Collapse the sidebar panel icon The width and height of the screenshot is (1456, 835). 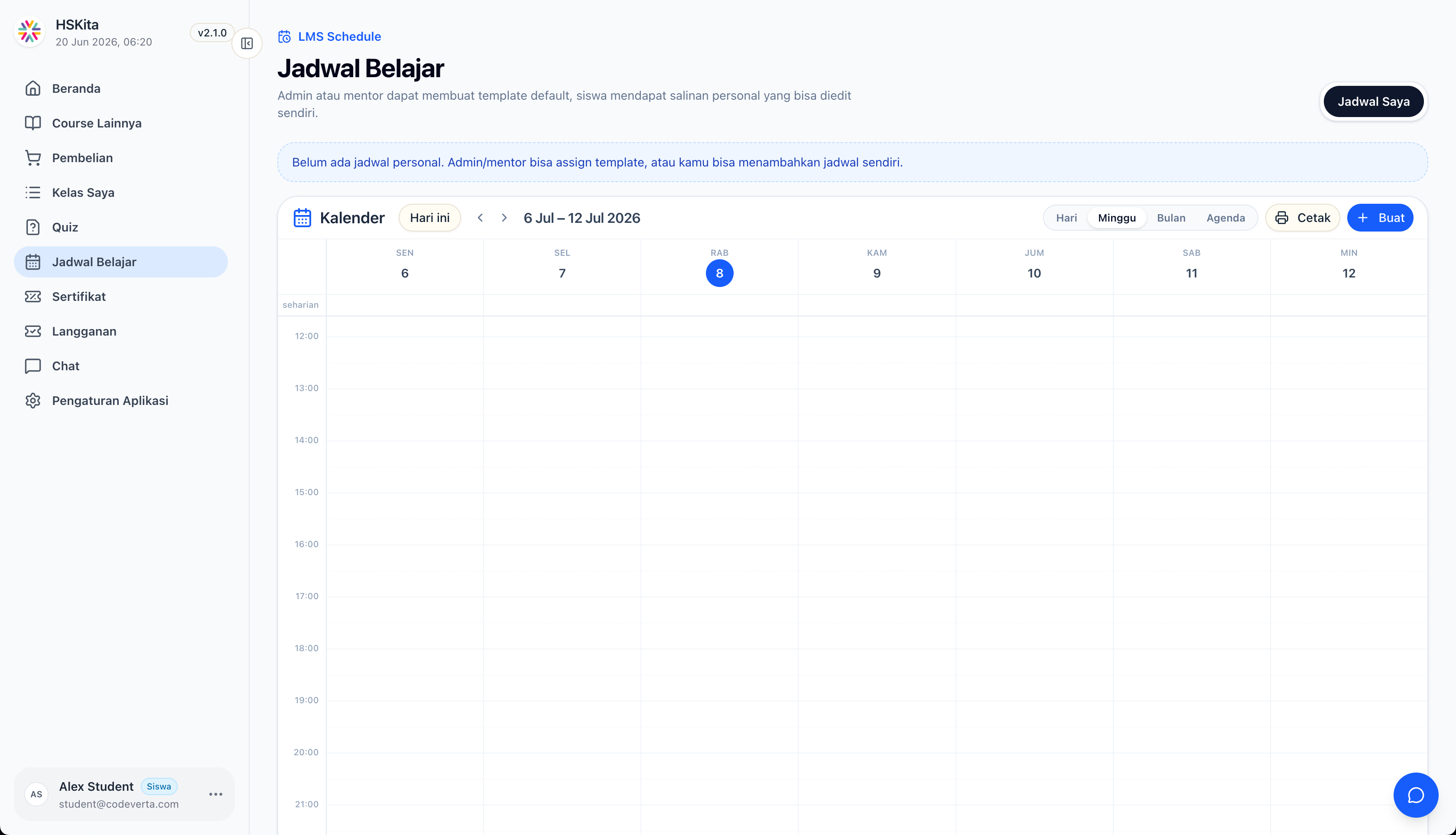247,44
